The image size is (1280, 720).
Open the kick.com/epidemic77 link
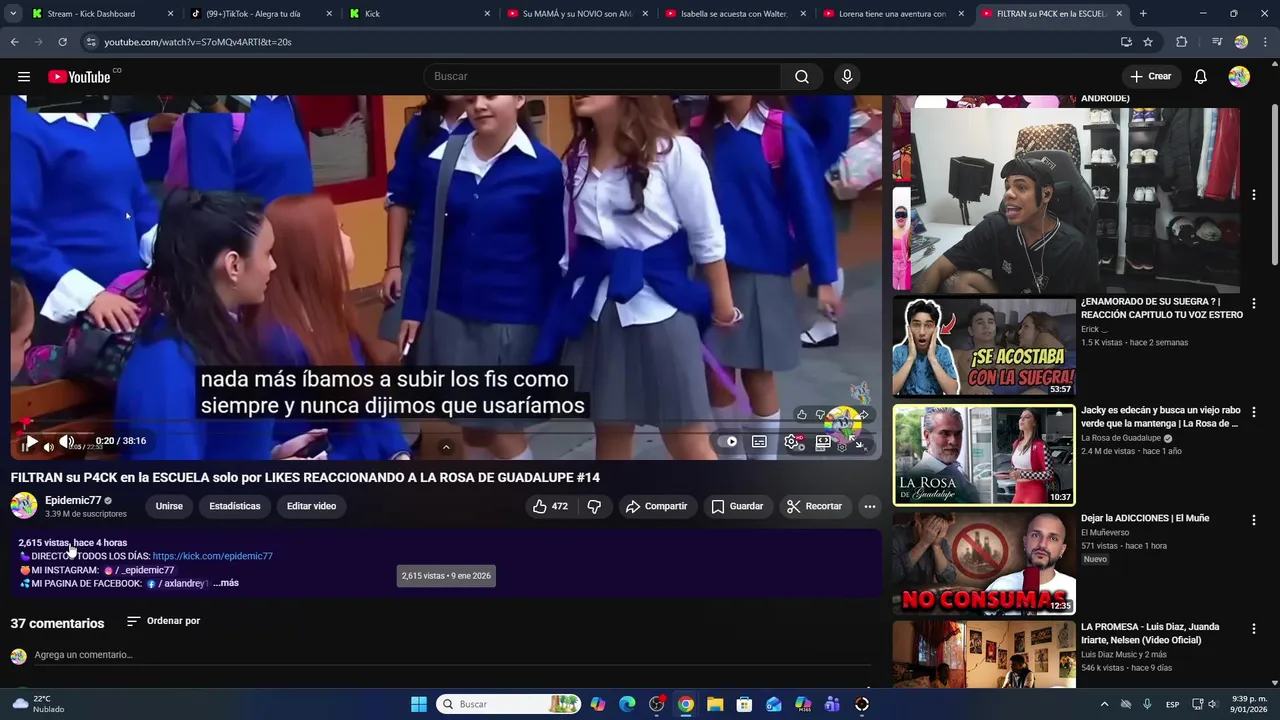pyautogui.click(x=213, y=556)
